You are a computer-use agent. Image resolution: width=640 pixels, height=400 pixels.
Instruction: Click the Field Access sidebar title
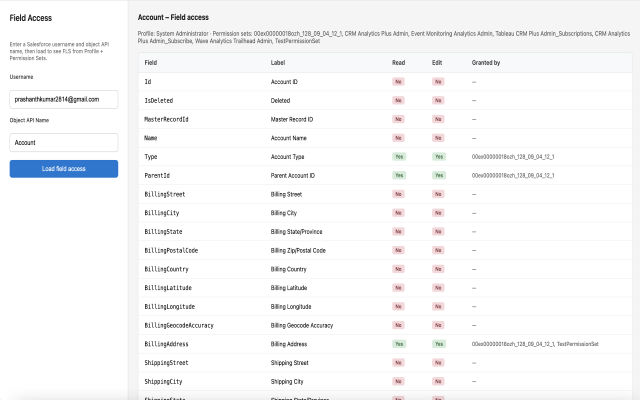[x=31, y=18]
